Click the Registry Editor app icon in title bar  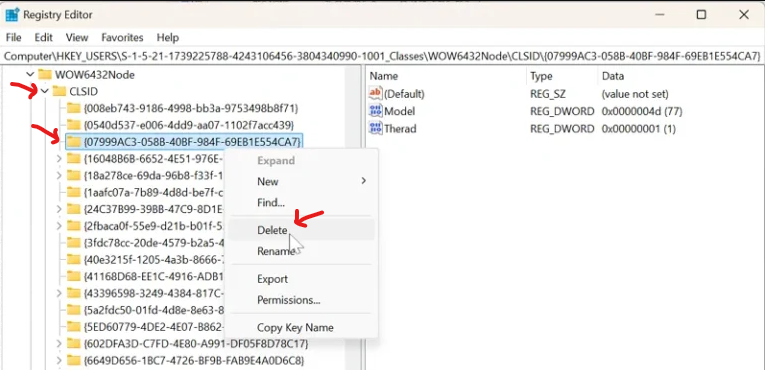(x=12, y=15)
